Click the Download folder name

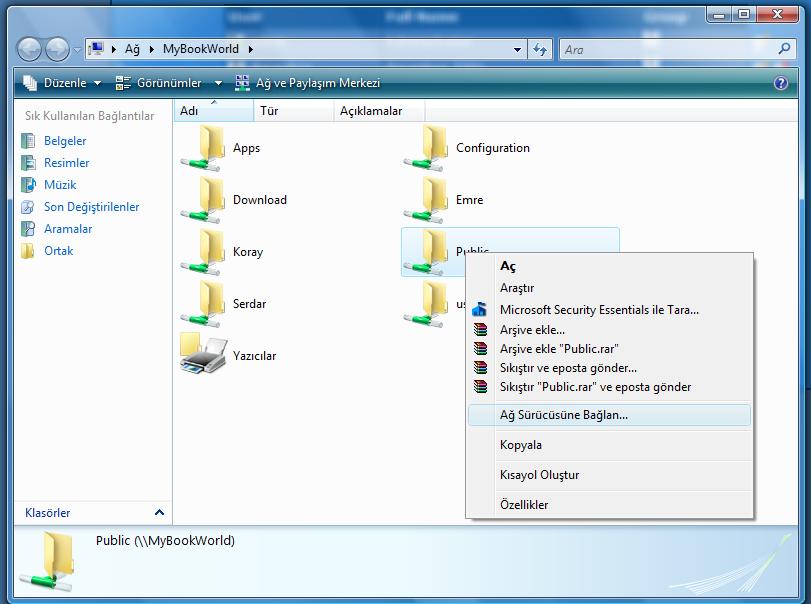[260, 200]
